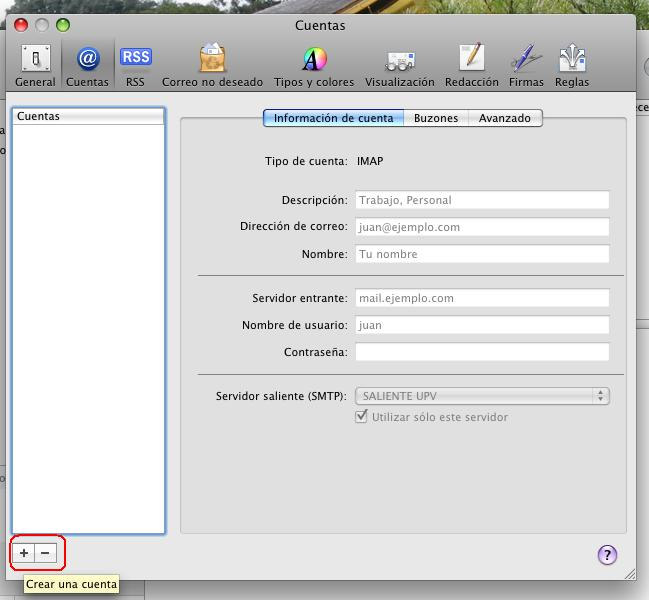Open the RSS preferences pane
The width and height of the screenshot is (649, 600).
click(x=135, y=65)
